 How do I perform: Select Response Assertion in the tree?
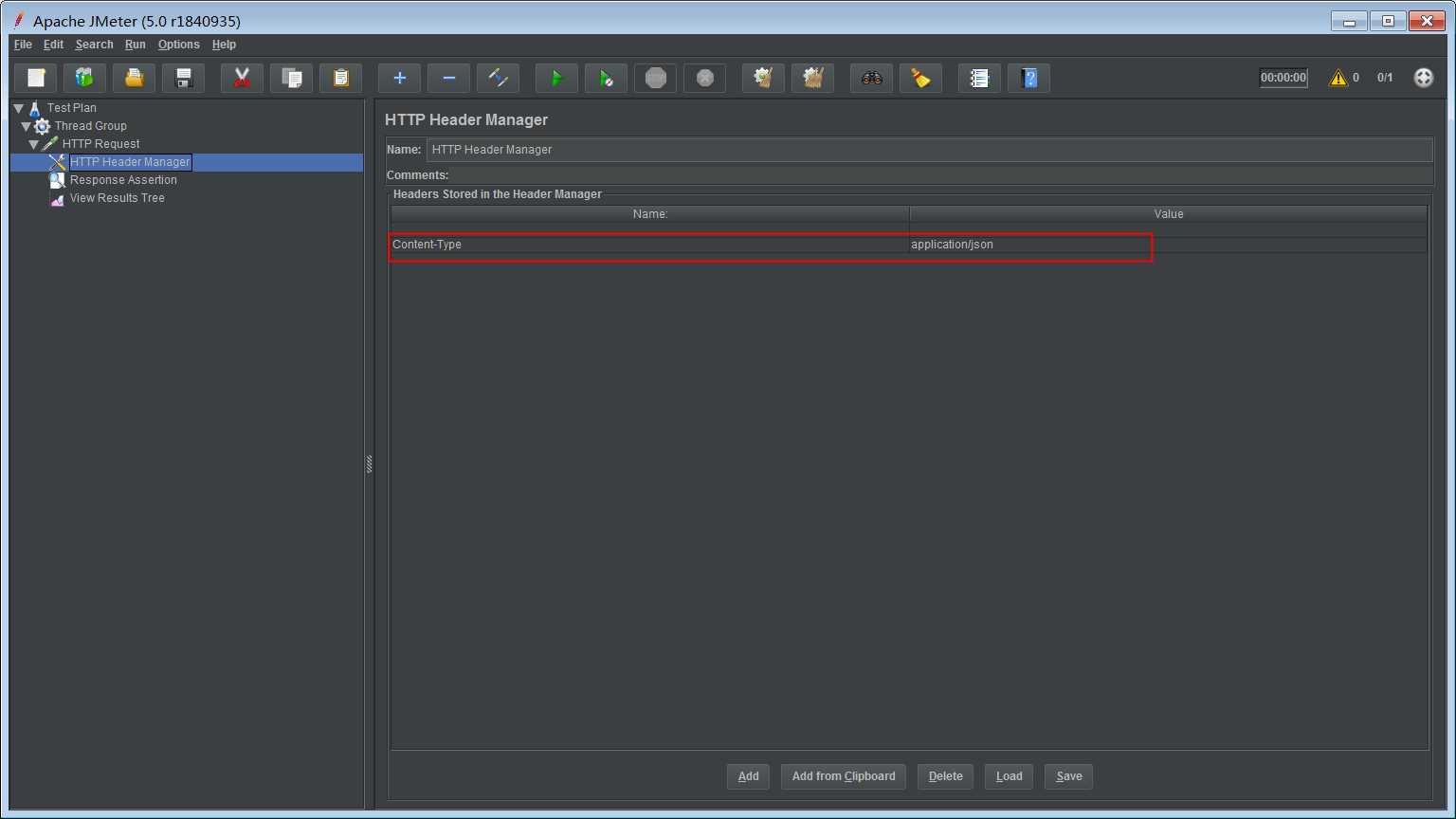123,180
